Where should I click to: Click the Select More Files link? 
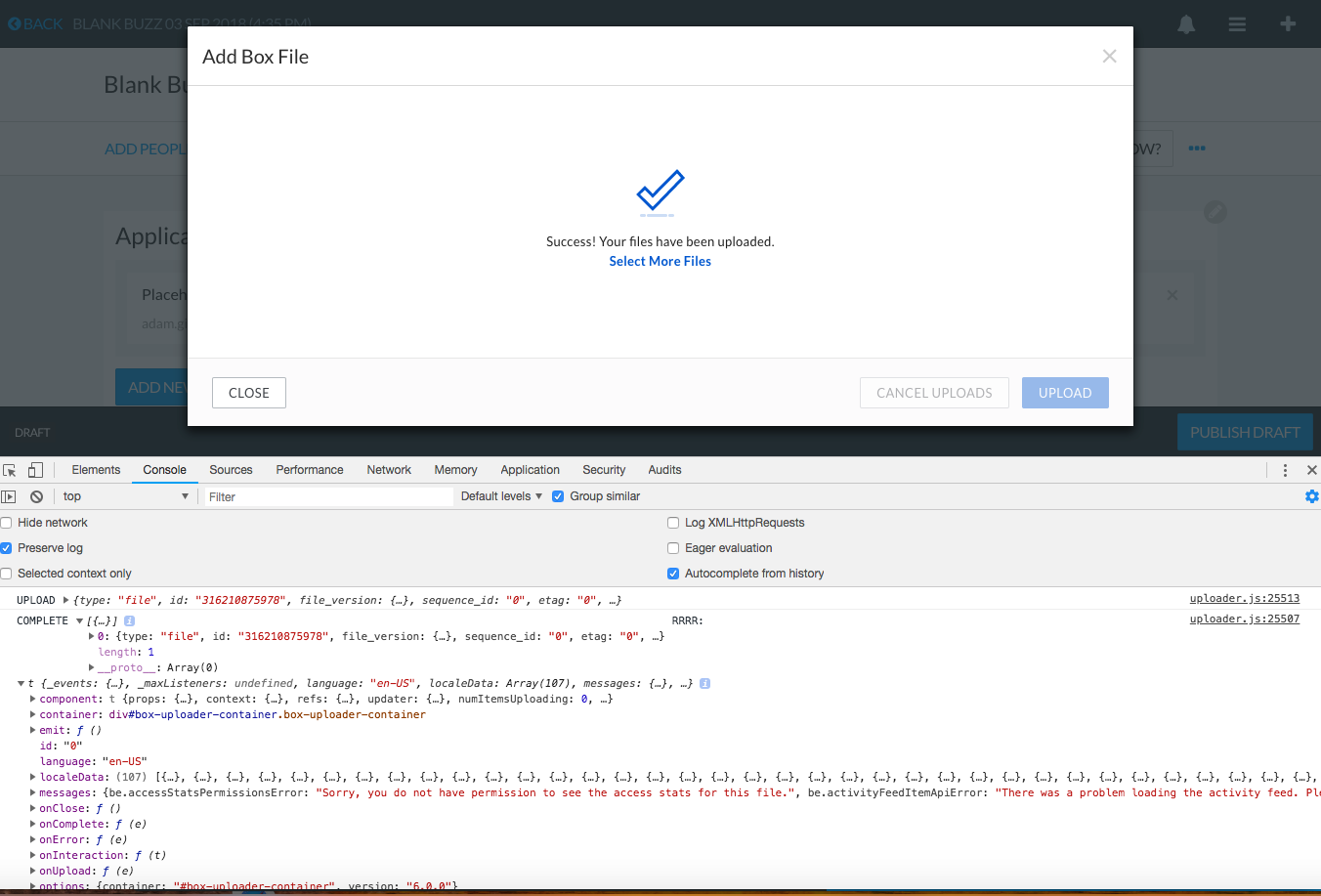tap(660, 261)
